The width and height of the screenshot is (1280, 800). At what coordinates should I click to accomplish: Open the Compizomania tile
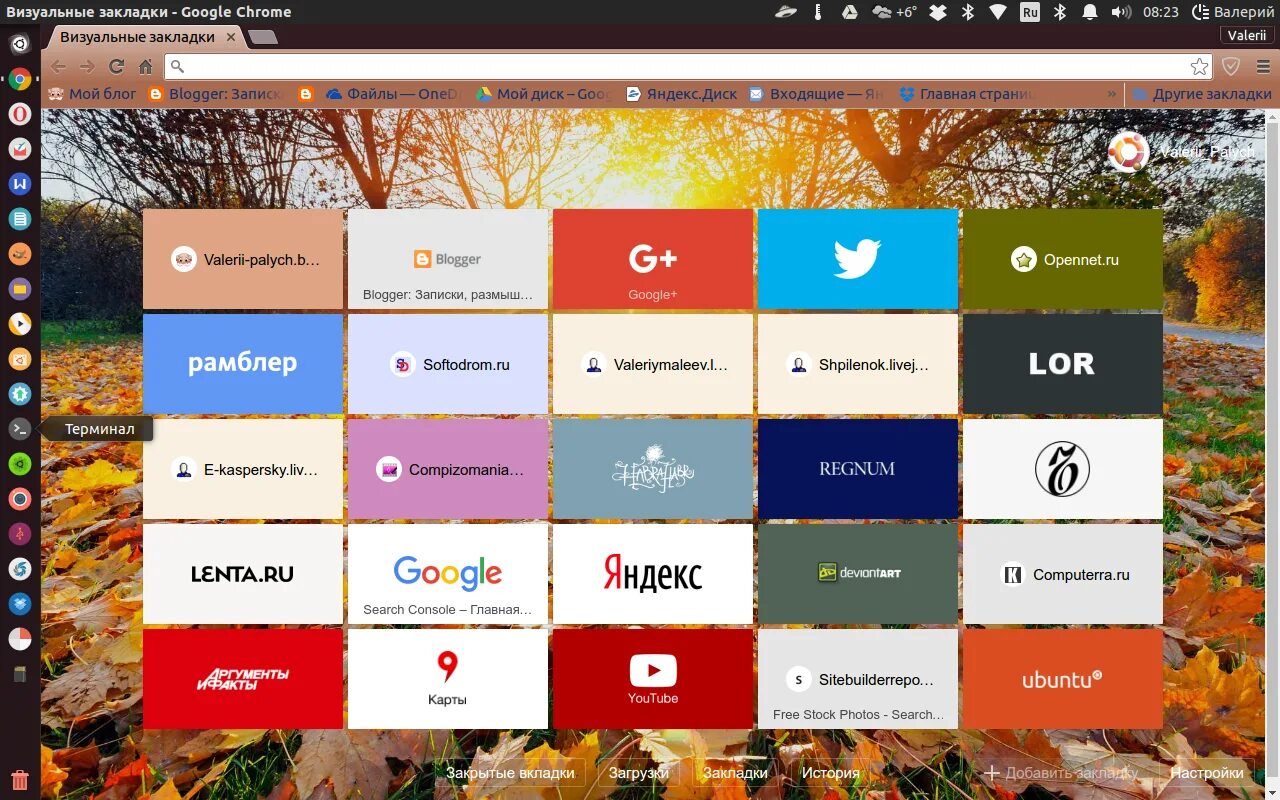tap(447, 469)
